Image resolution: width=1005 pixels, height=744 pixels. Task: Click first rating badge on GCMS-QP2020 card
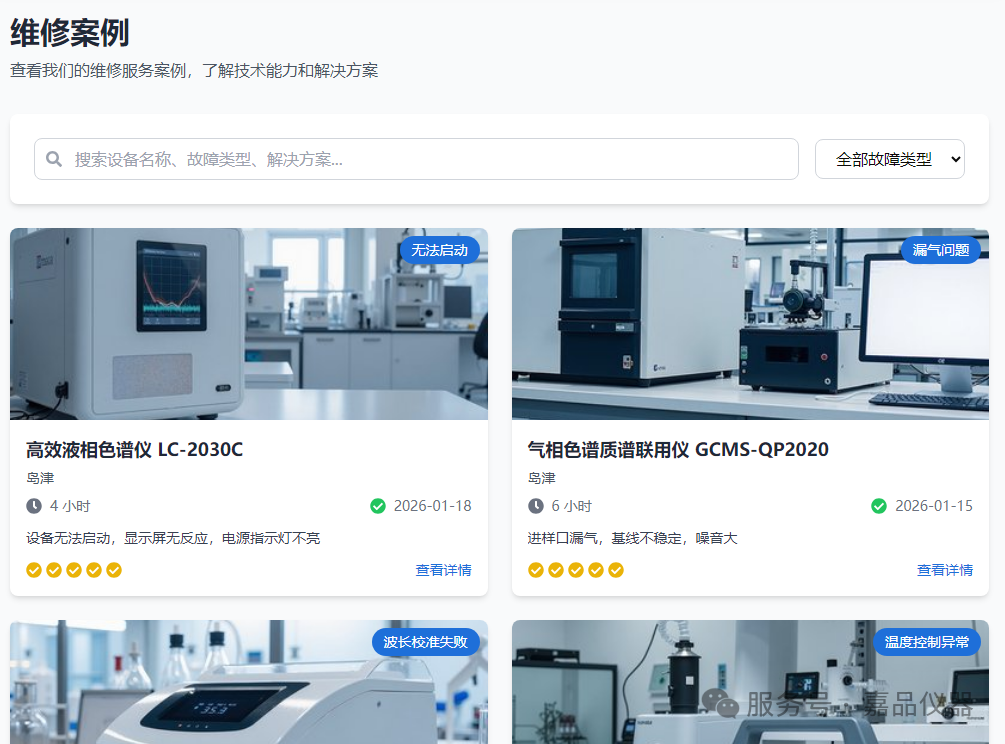coord(536,570)
